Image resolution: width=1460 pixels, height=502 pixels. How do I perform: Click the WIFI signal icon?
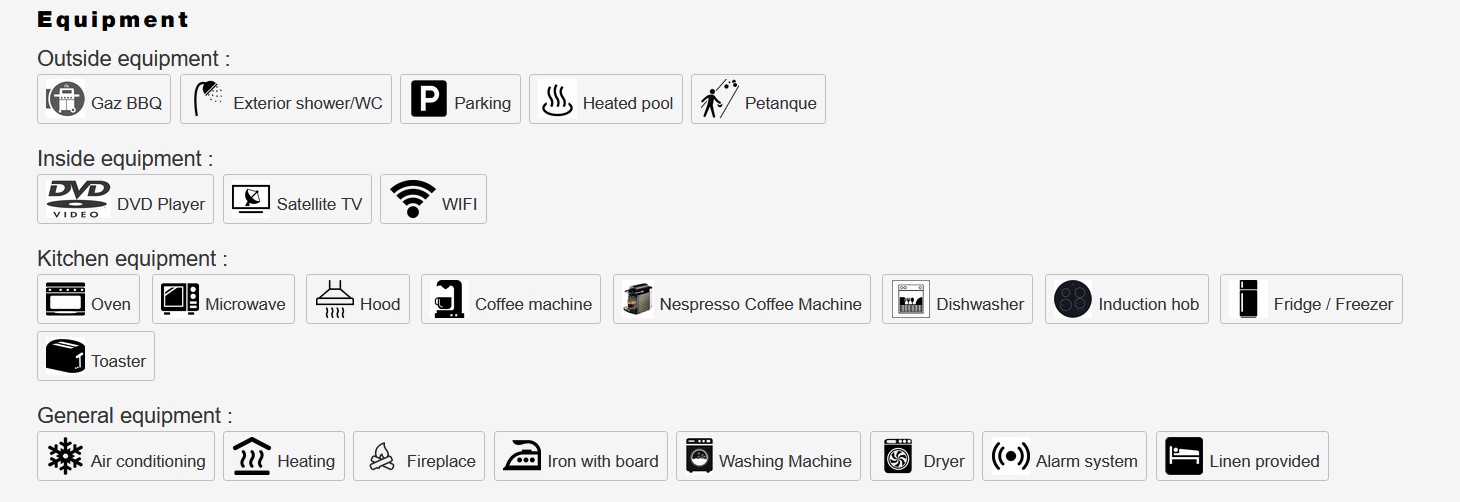click(413, 199)
